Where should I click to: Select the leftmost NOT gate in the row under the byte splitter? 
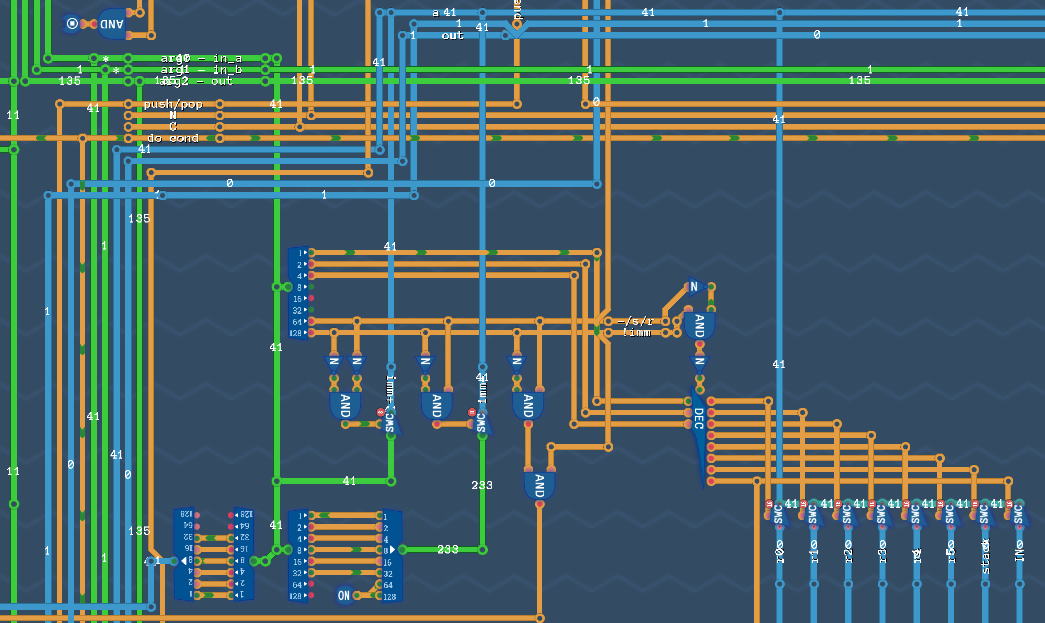pos(334,364)
